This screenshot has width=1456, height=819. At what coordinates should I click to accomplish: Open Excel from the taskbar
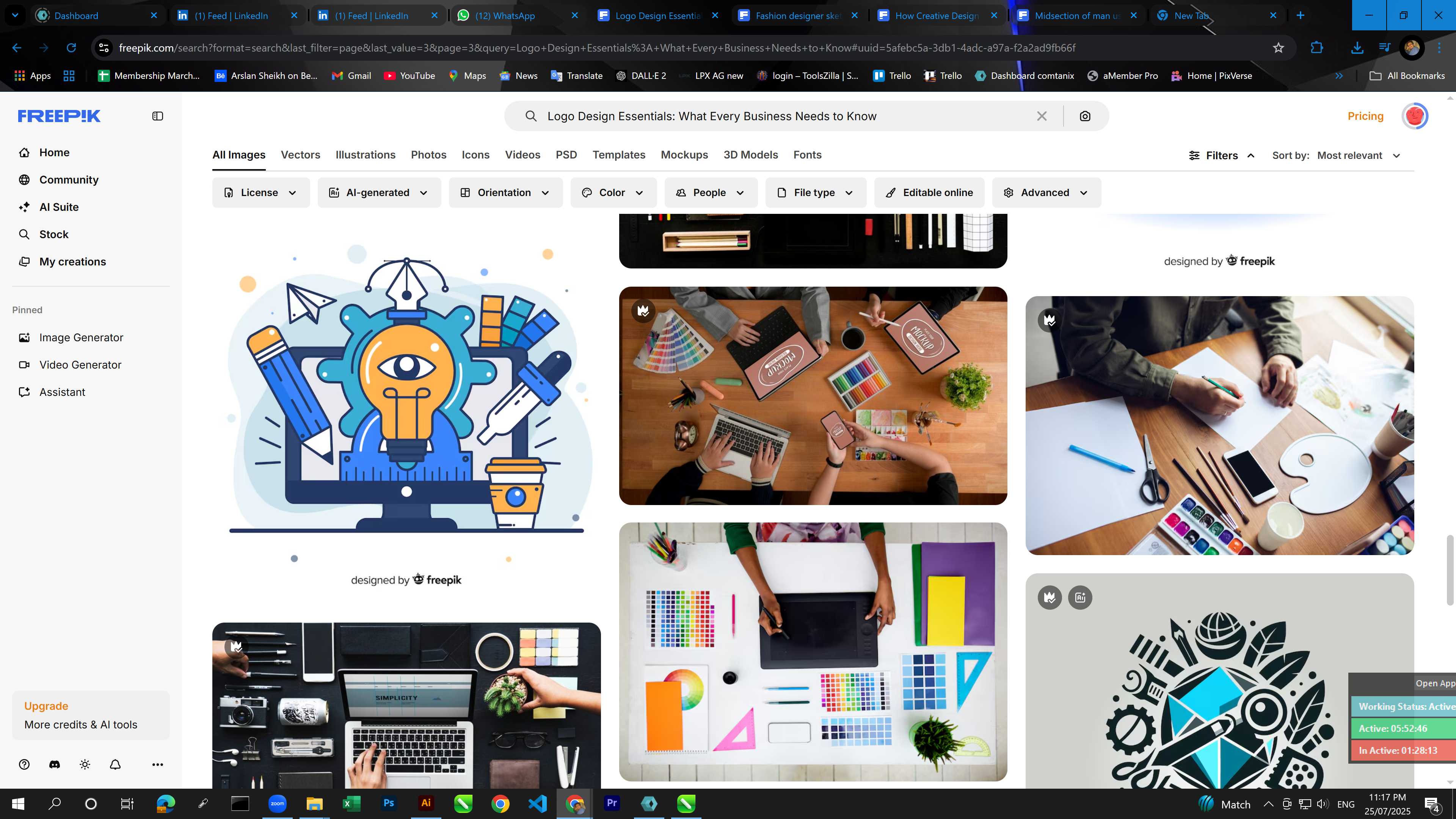coord(351,803)
